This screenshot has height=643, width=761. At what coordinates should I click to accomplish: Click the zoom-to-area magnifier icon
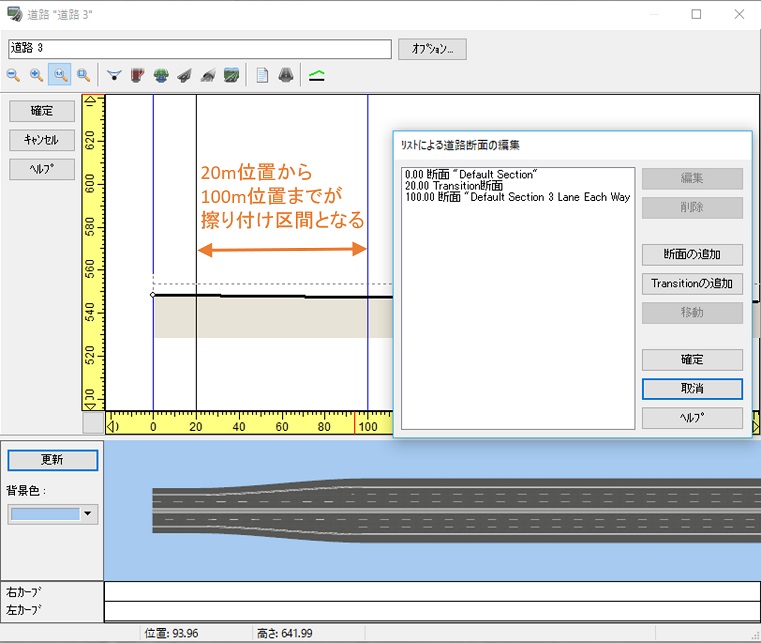[x=83, y=75]
